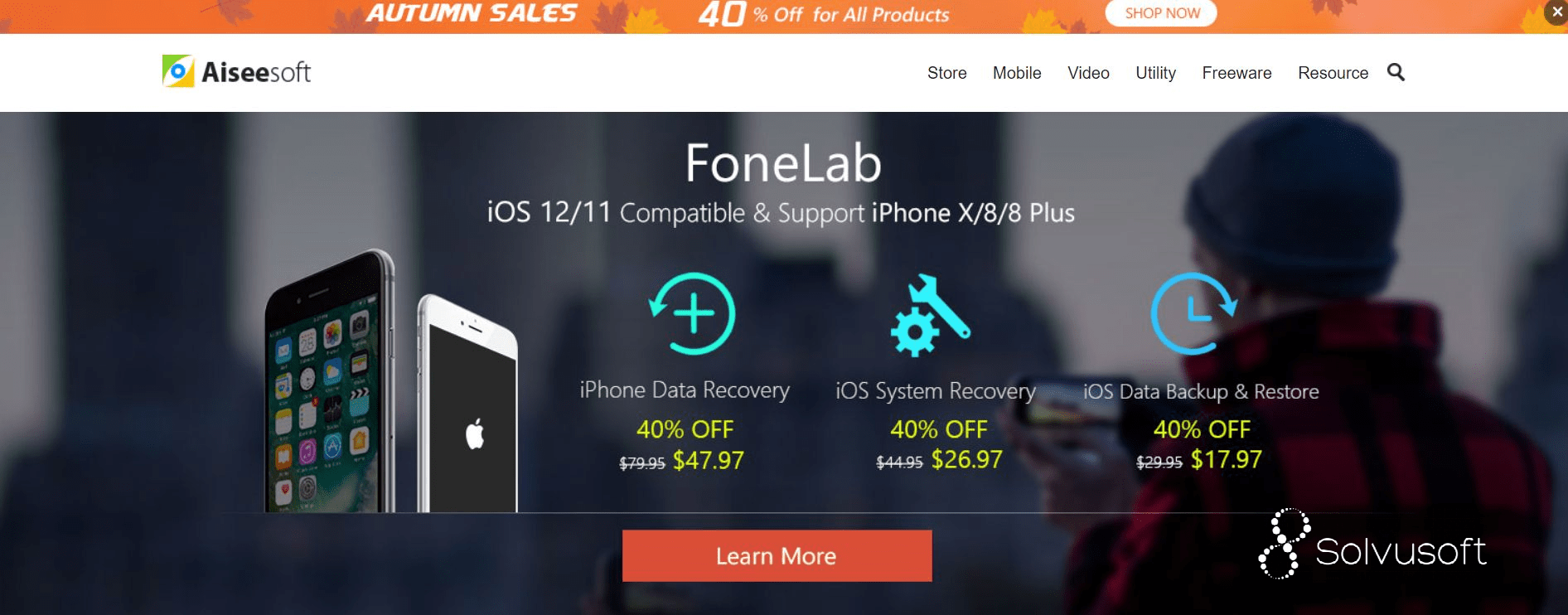Click the iOS Data Backup clock icon
The height and width of the screenshot is (615, 1568).
tap(1193, 313)
